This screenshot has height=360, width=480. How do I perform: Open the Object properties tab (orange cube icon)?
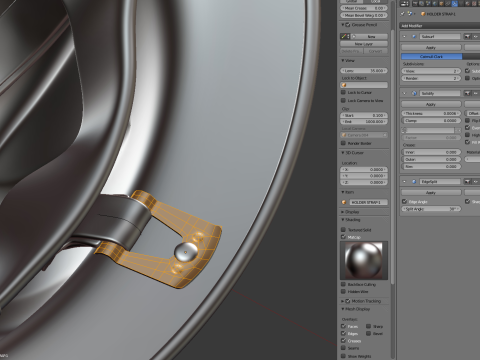[441, 3]
